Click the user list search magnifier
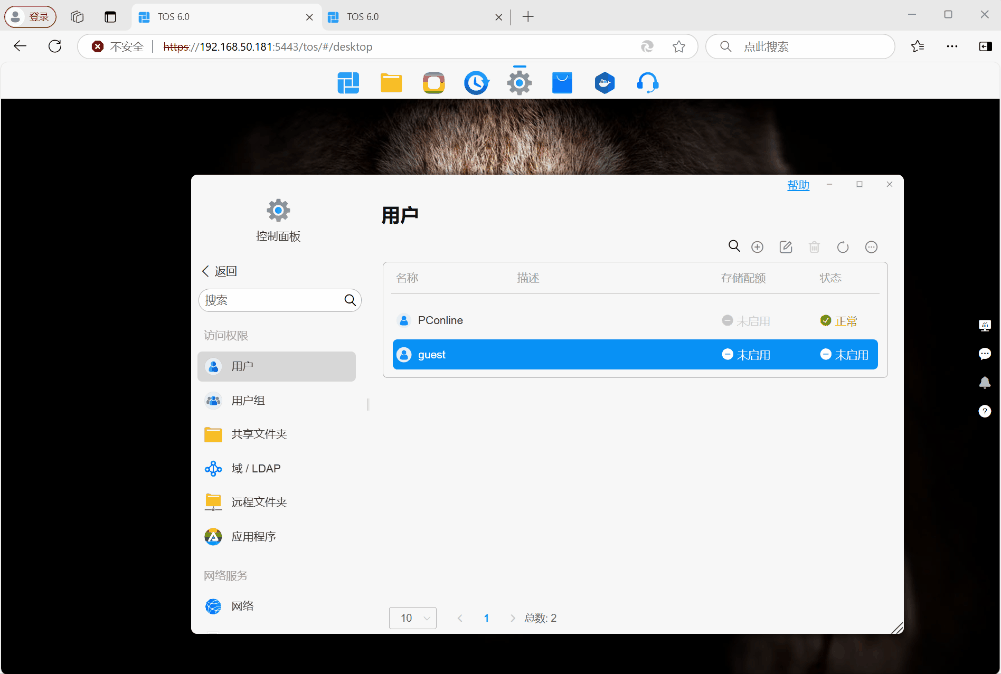 click(734, 246)
